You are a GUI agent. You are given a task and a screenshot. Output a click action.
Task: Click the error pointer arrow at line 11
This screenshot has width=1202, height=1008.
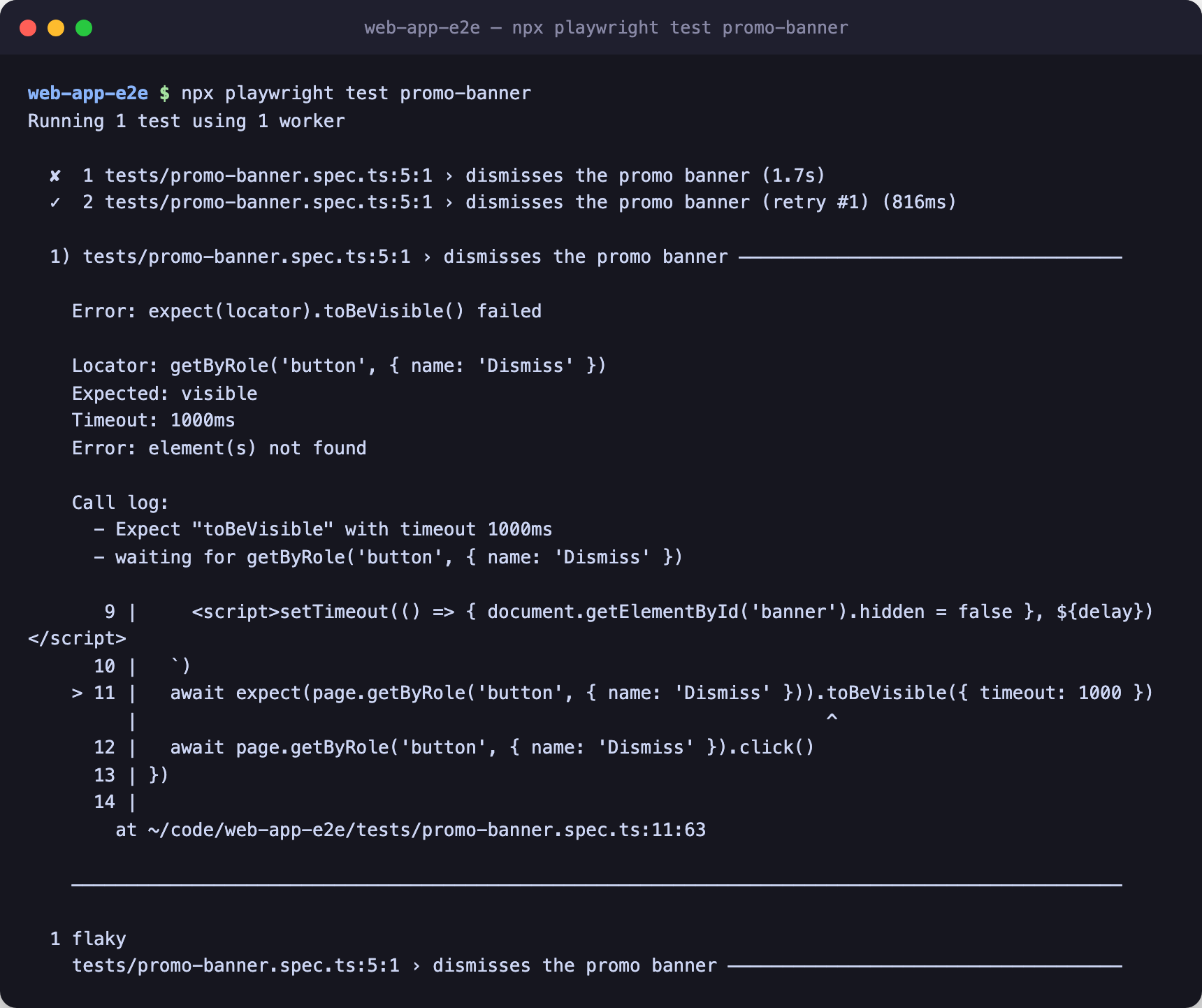pos(77,693)
